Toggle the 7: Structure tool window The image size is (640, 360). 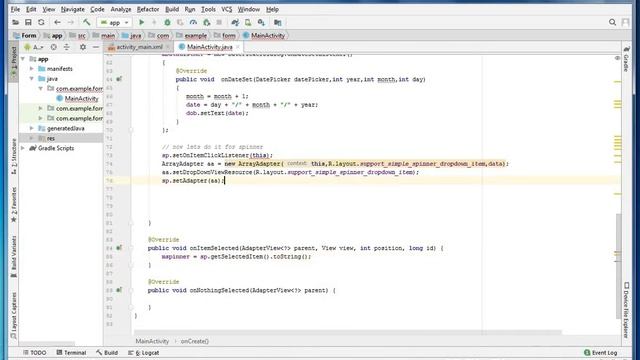point(13,156)
